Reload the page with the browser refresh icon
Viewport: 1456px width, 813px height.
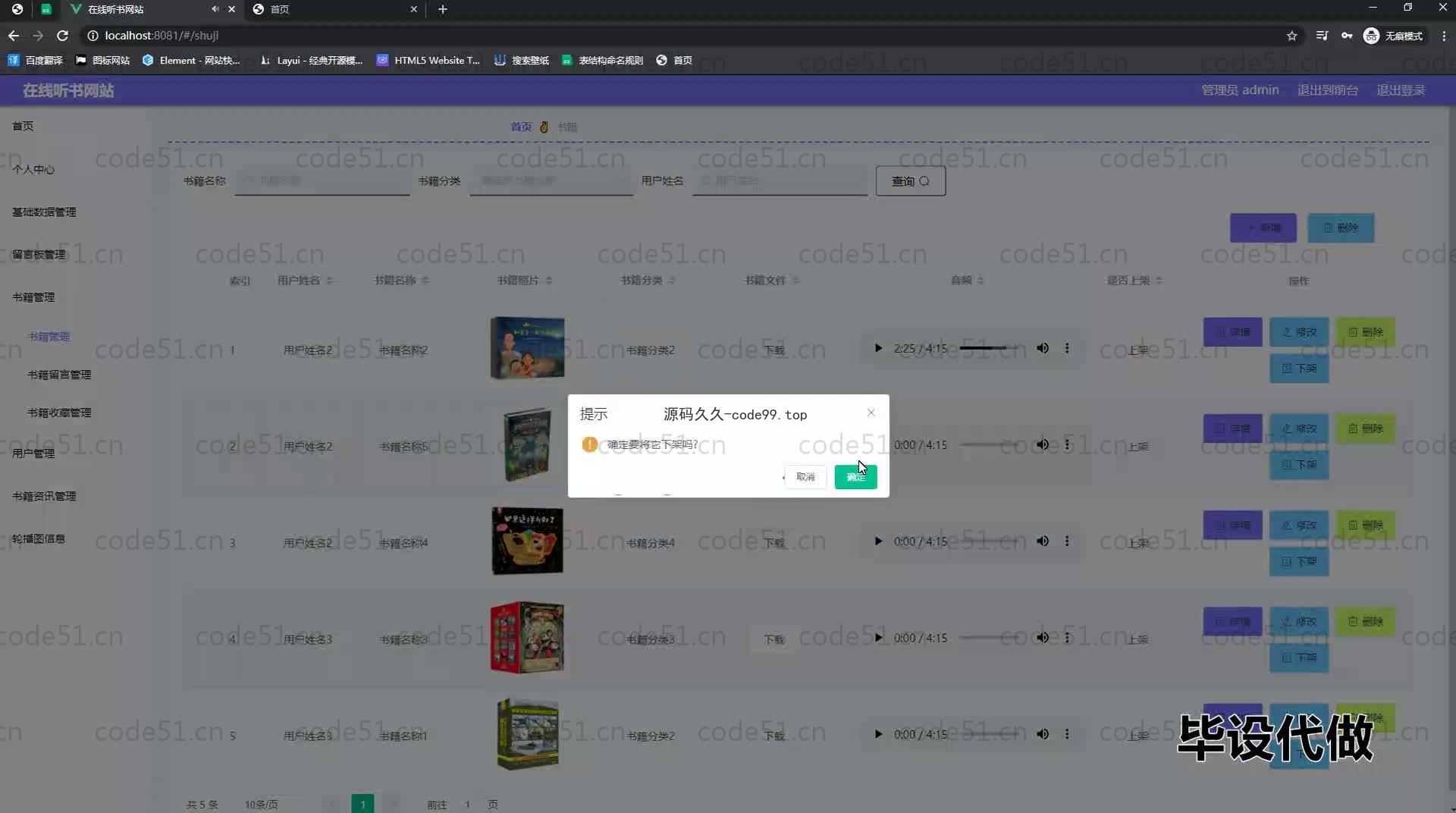[63, 36]
